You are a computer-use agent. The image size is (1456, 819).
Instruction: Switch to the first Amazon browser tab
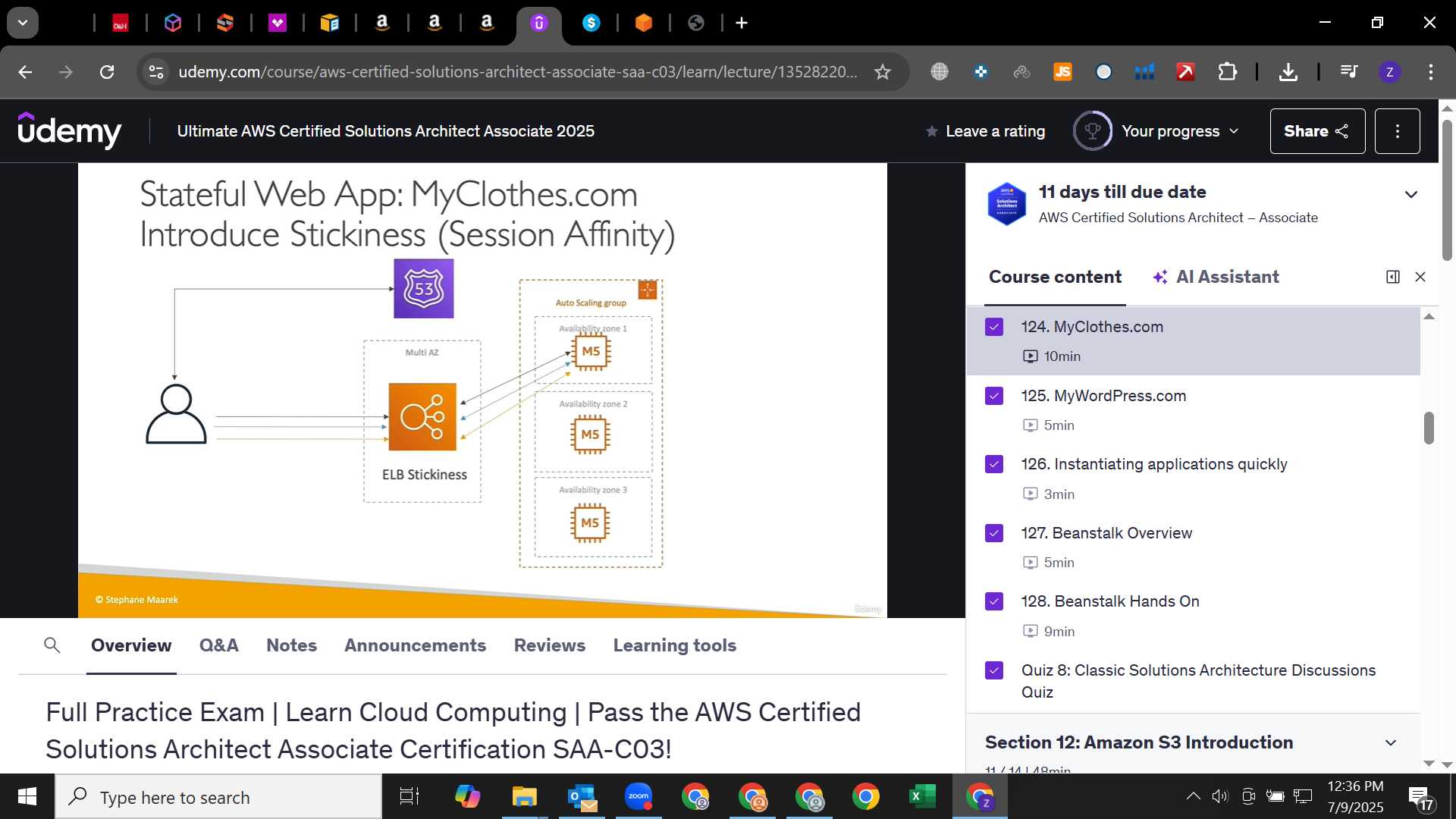pos(382,24)
